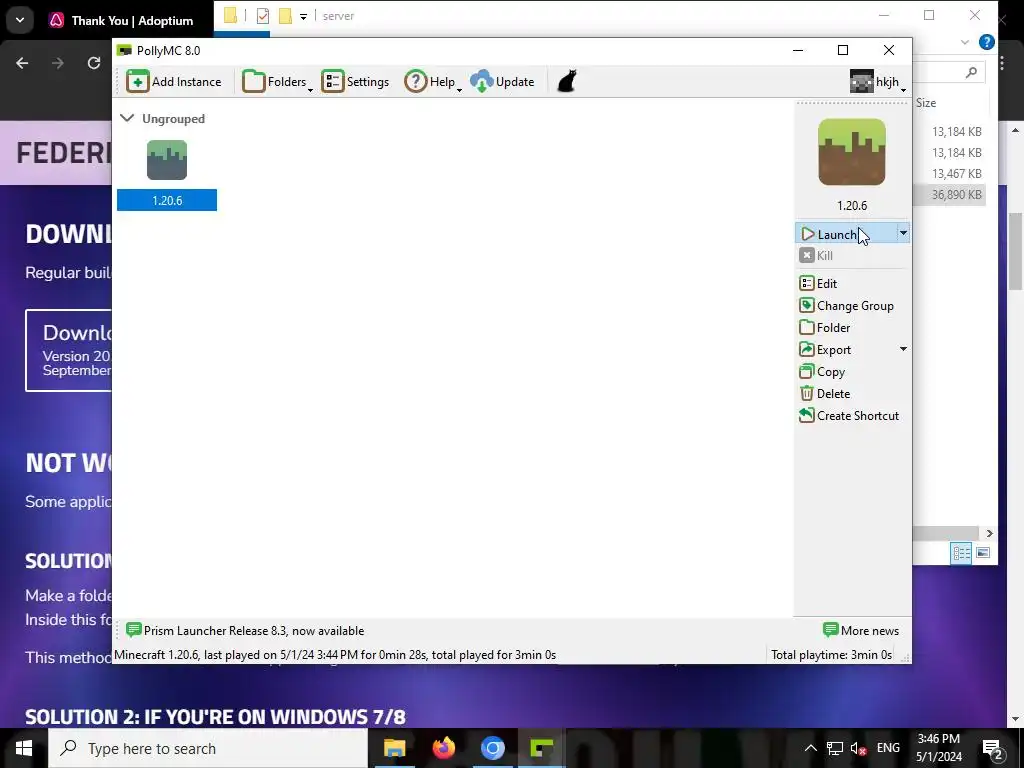Copy the selected instance
This screenshot has height=768, width=1024.
pyautogui.click(x=822, y=372)
